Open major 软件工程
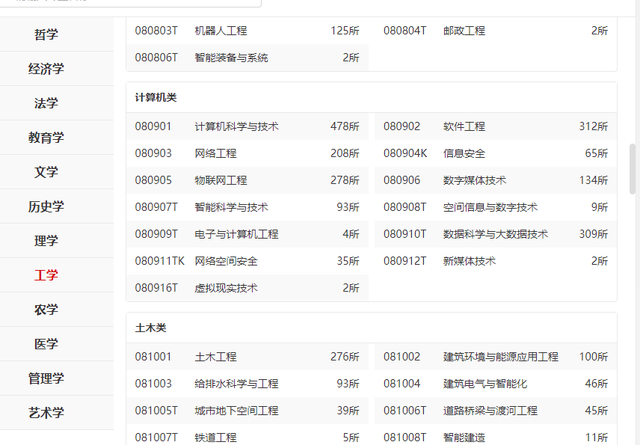 [x=464, y=127]
